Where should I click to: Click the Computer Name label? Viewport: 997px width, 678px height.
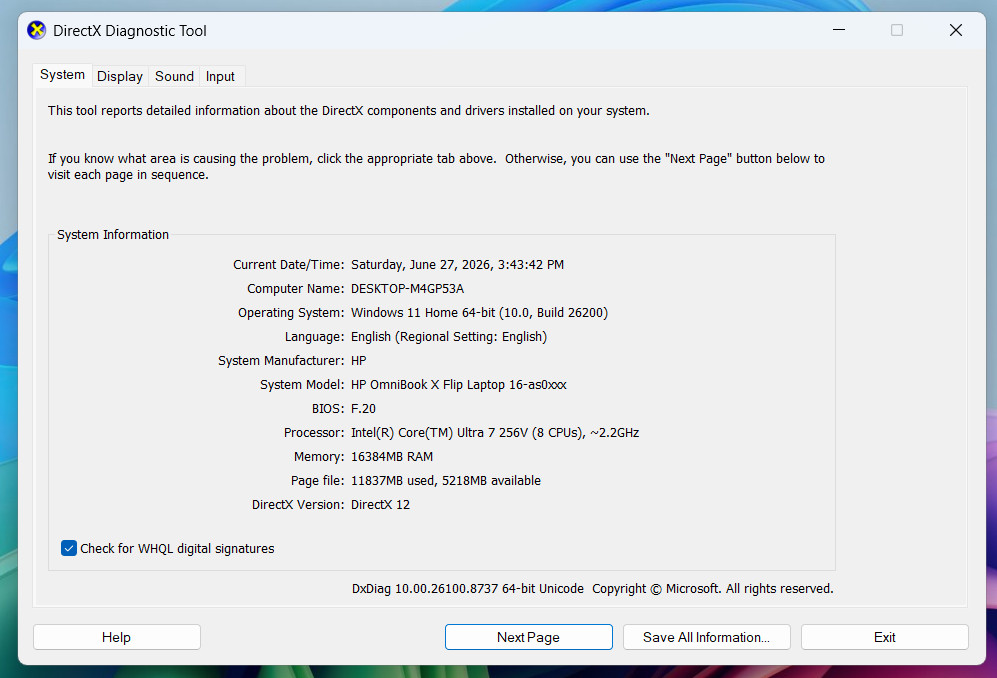pos(296,289)
